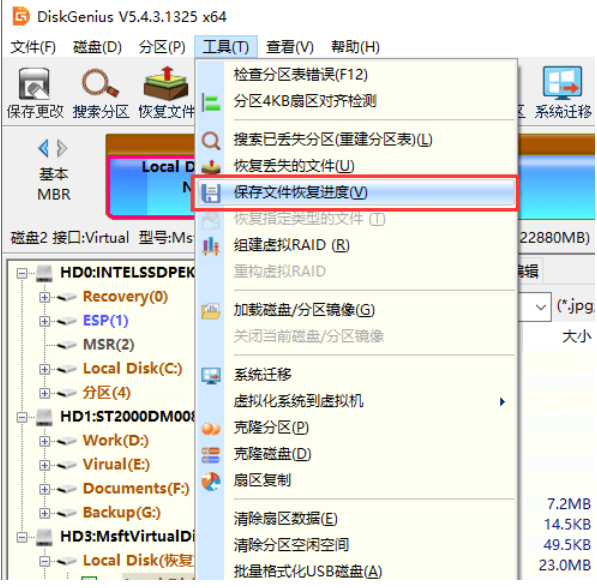597x588 pixels.
Task: Click the HD1 hard disk drive icon
Action: pyautogui.click(x=45, y=417)
